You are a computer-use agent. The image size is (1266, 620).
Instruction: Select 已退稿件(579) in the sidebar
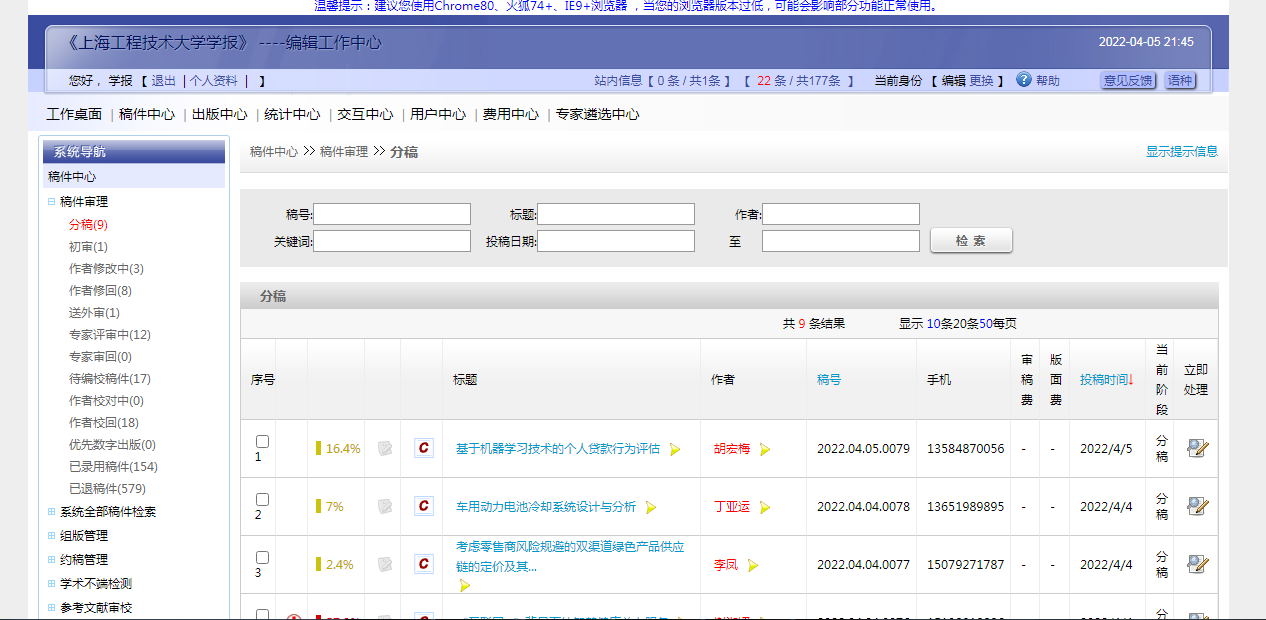click(x=107, y=489)
